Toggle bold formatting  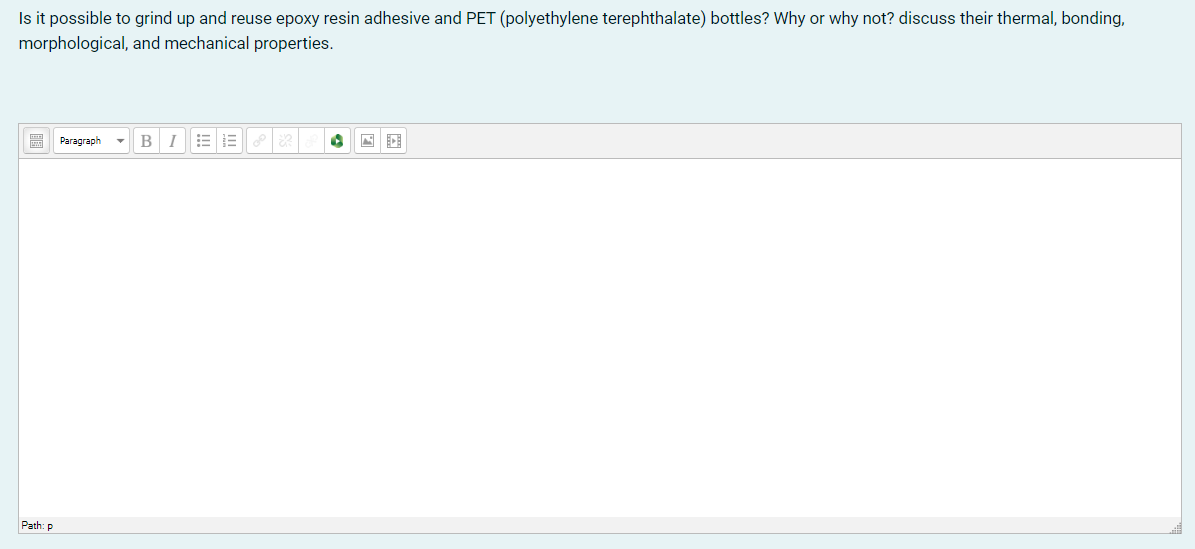146,141
